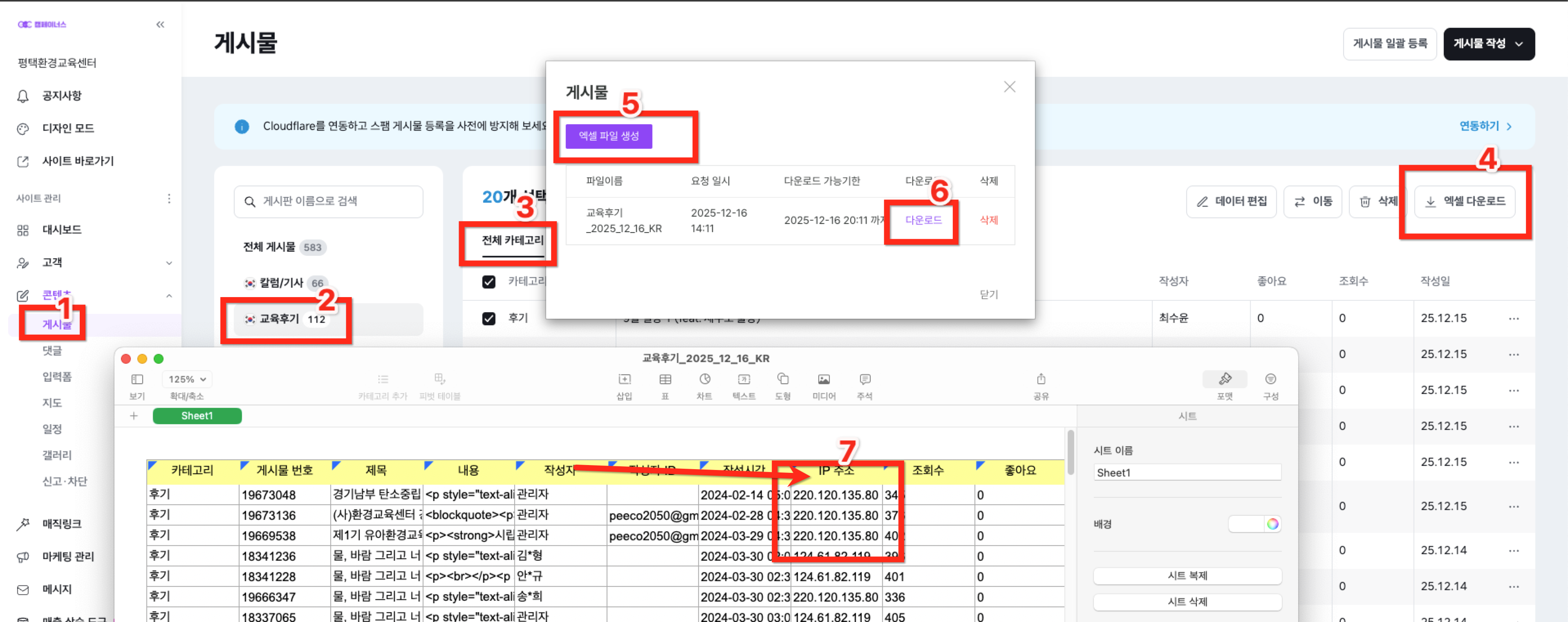Viewport: 1568px width, 622px height.
Task: Click the notice bell icon (공지사항)
Action: pos(23,96)
